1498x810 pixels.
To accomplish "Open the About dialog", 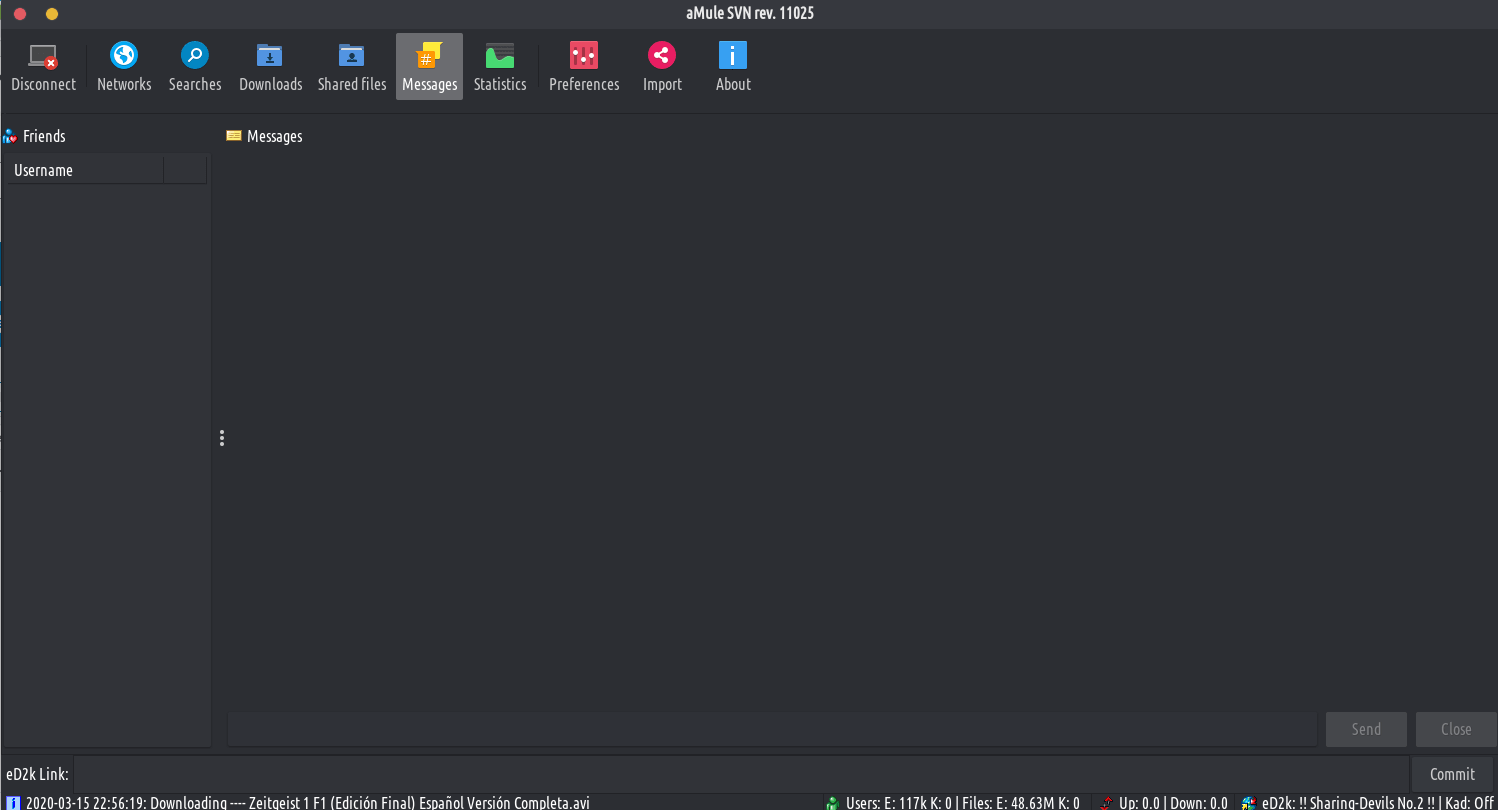I will [x=733, y=67].
